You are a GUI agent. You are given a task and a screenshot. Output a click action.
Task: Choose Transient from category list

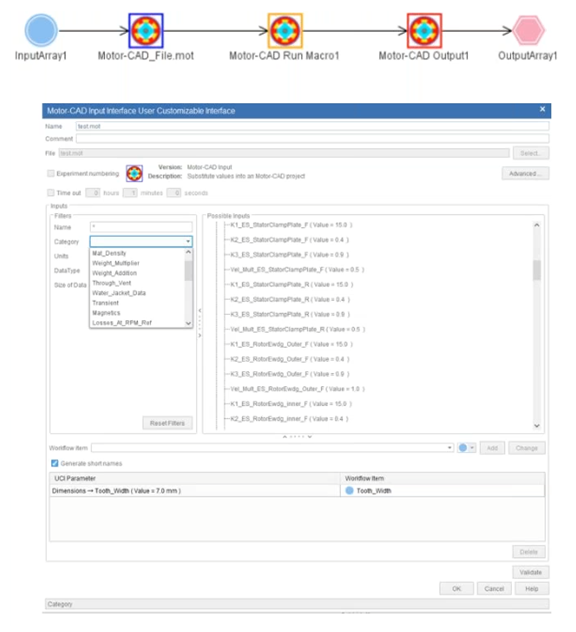105,303
